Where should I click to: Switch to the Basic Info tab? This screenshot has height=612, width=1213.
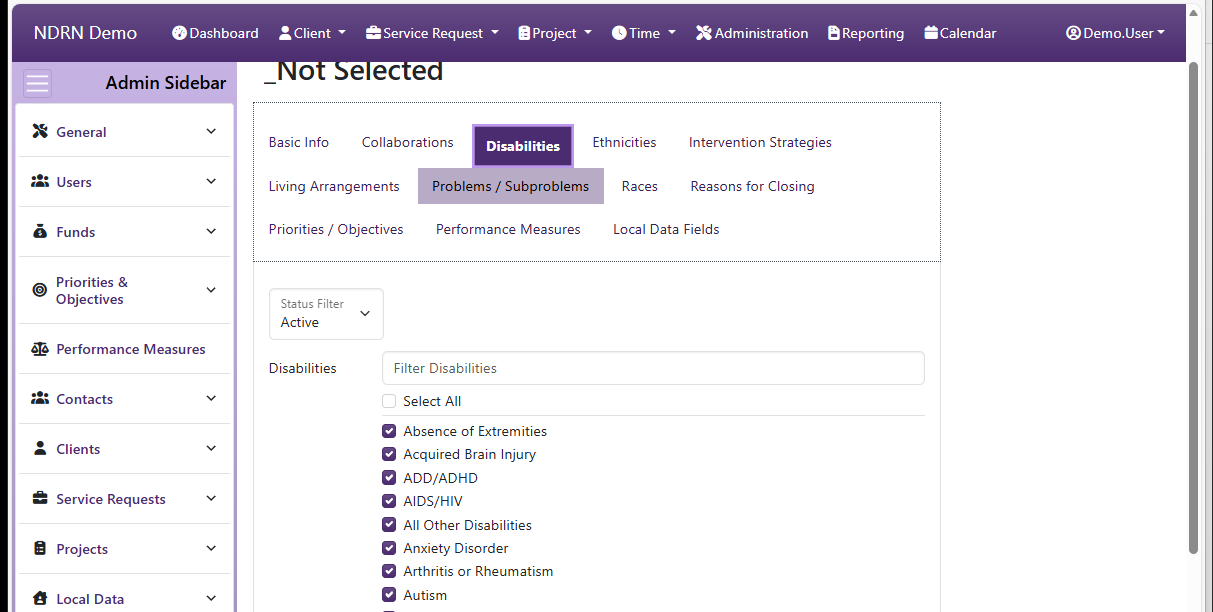[x=298, y=143]
